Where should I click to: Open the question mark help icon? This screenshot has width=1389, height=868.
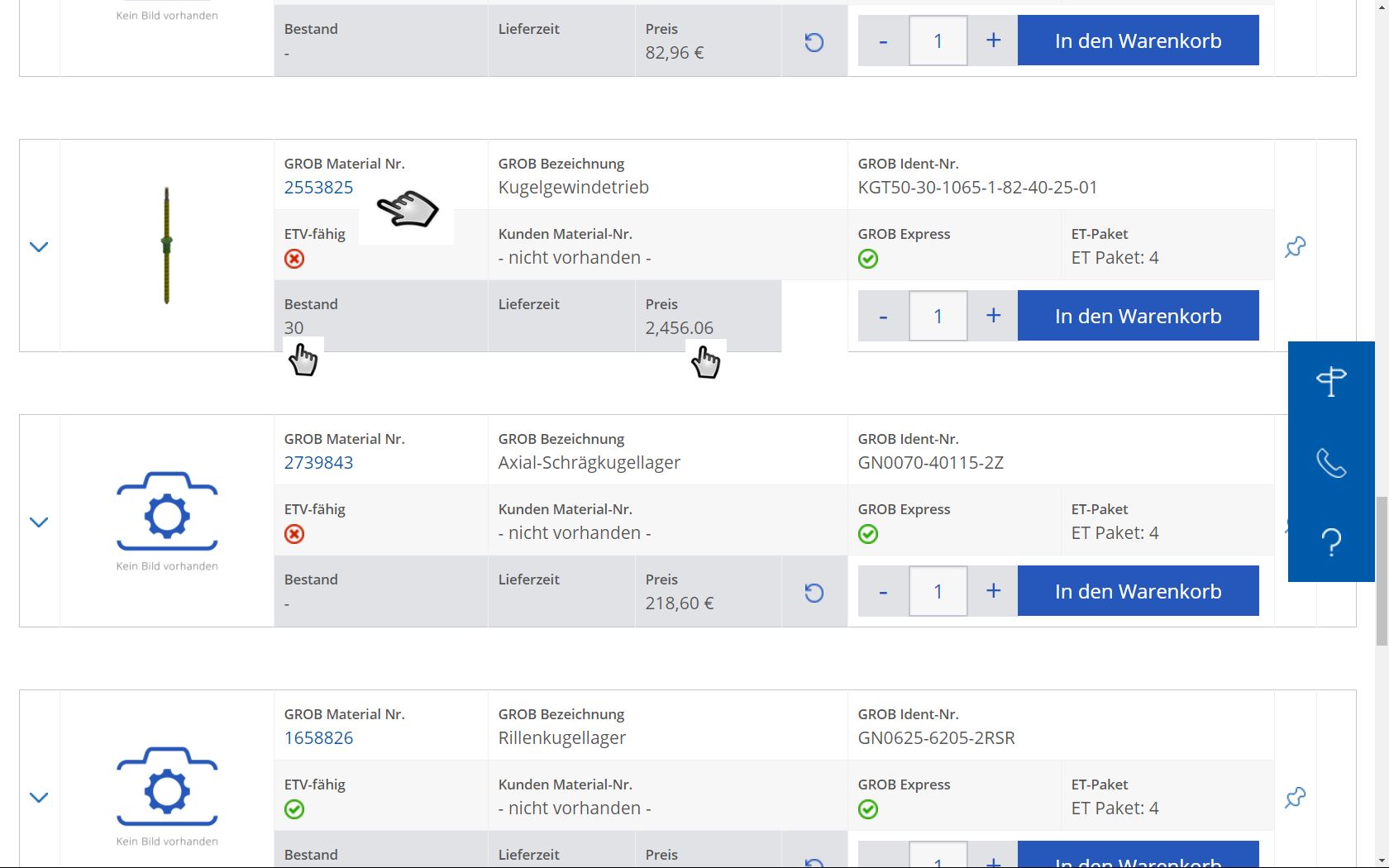(1331, 542)
